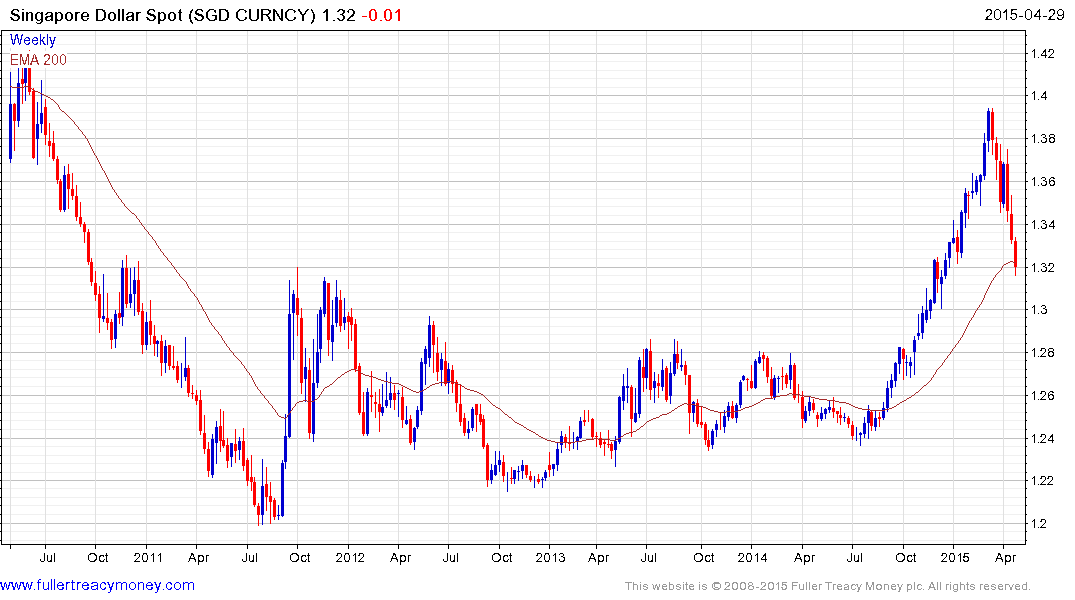This screenshot has height=600, width=1075.
Task: Click the 1.24 price axis label
Action: click(1043, 439)
